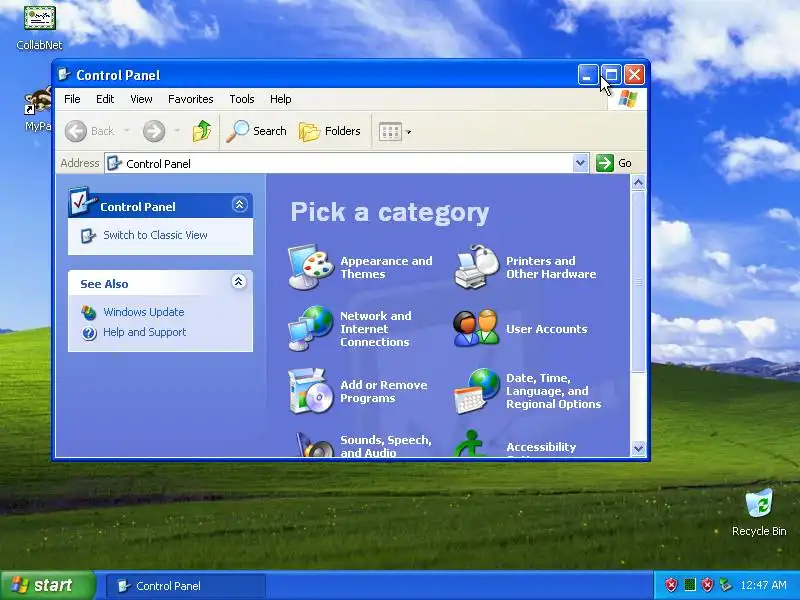This screenshot has width=800, height=600.
Task: Click the 12:47 AM taskbar clock
Action: (764, 585)
